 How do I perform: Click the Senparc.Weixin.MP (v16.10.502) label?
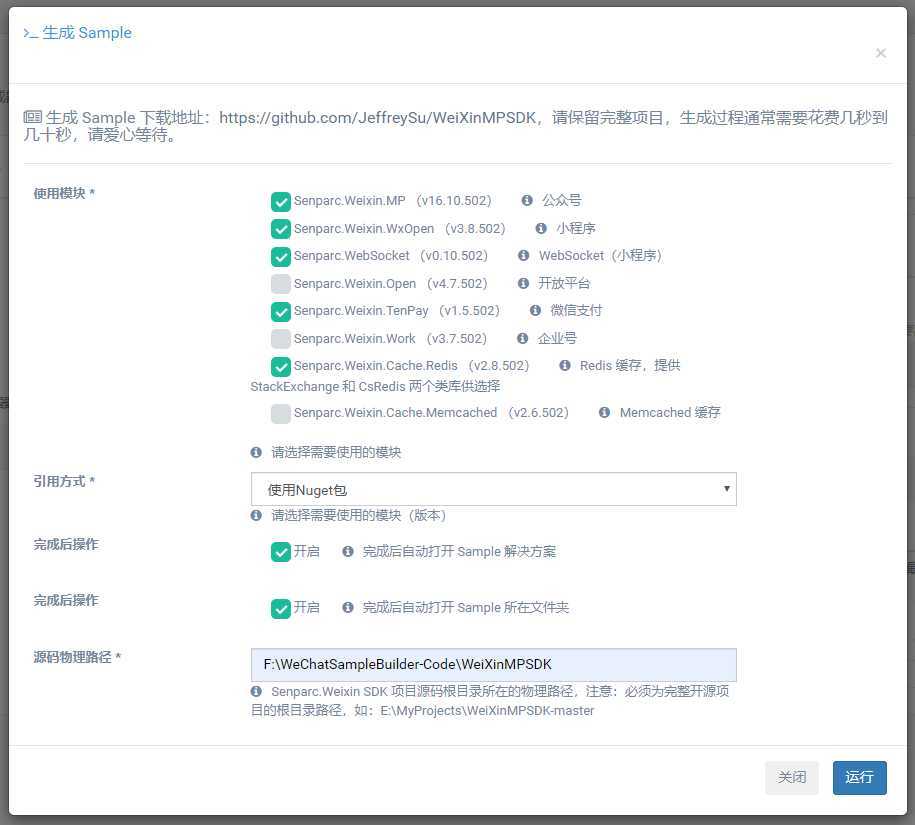[x=392, y=201]
